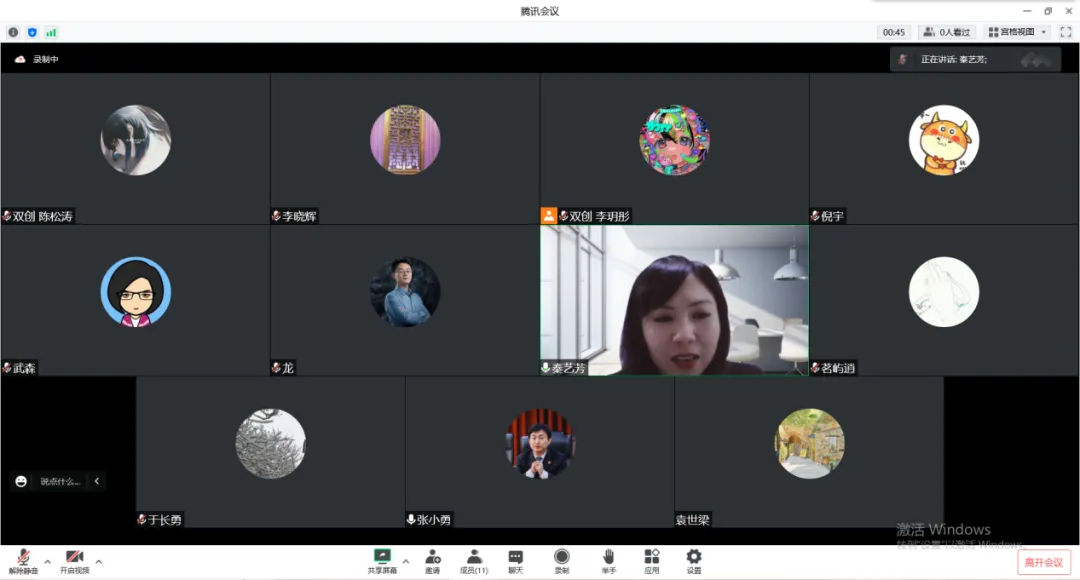Open the settings (设置) gear
This screenshot has height=580, width=1080.
coord(694,560)
